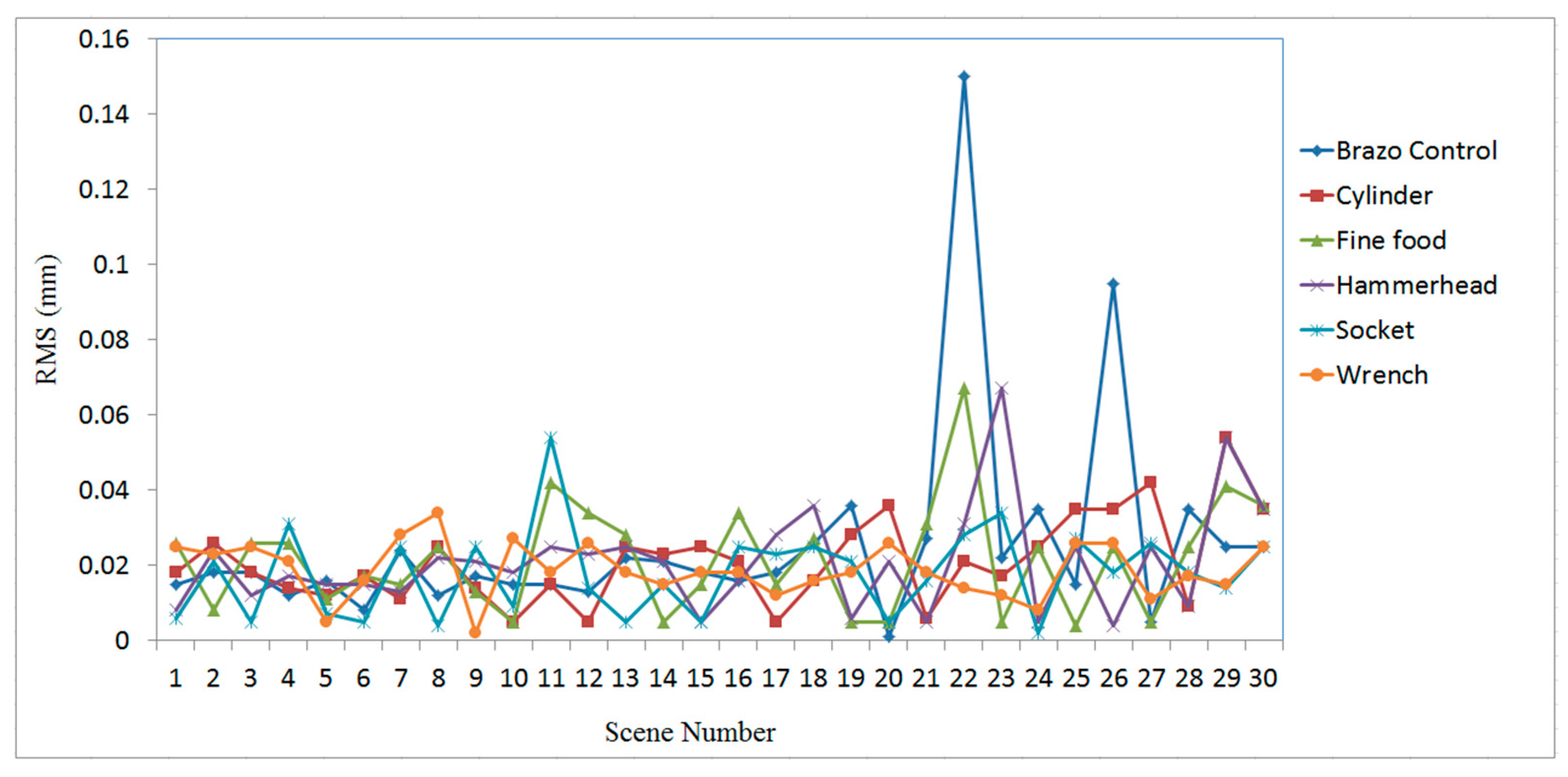This screenshot has width=1568, height=777.
Task: Click the Wrench legend circle marker
Action: point(1317,375)
